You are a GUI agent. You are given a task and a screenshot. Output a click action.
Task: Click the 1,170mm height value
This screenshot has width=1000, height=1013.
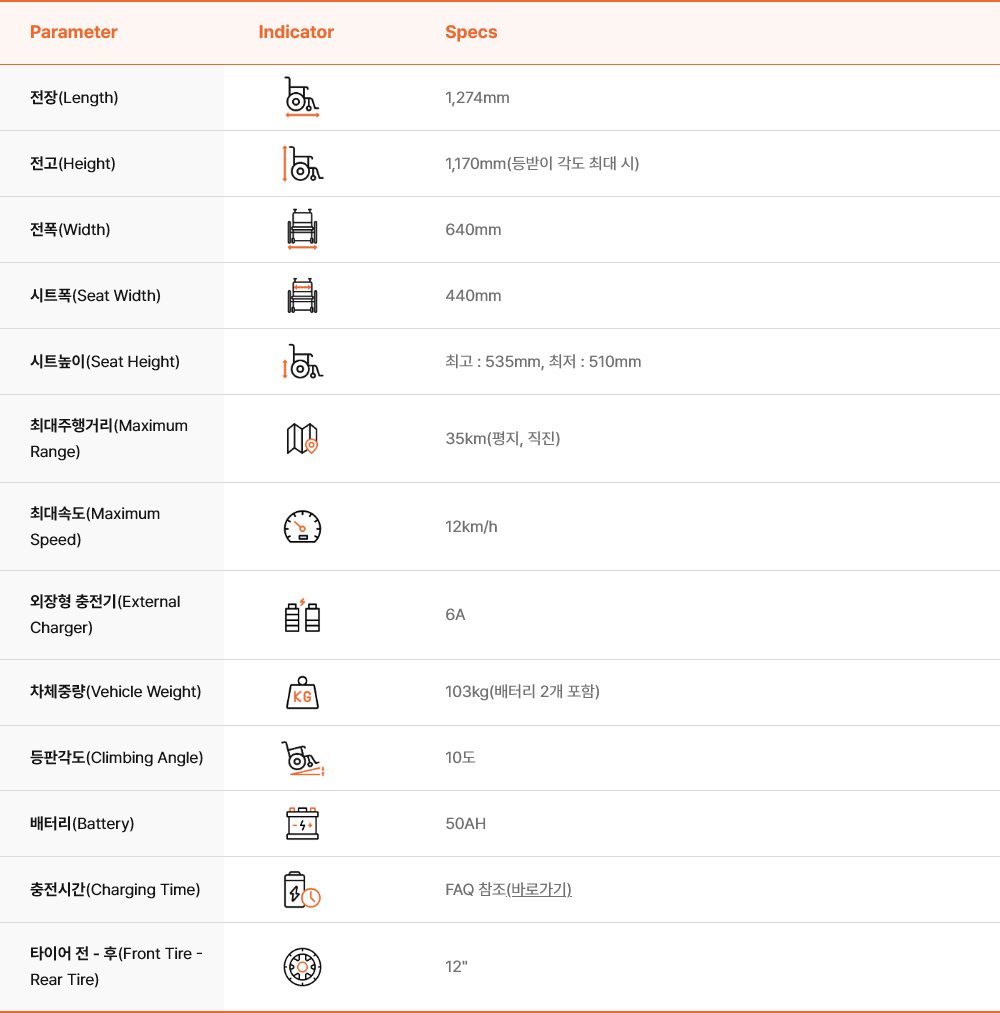click(542, 163)
